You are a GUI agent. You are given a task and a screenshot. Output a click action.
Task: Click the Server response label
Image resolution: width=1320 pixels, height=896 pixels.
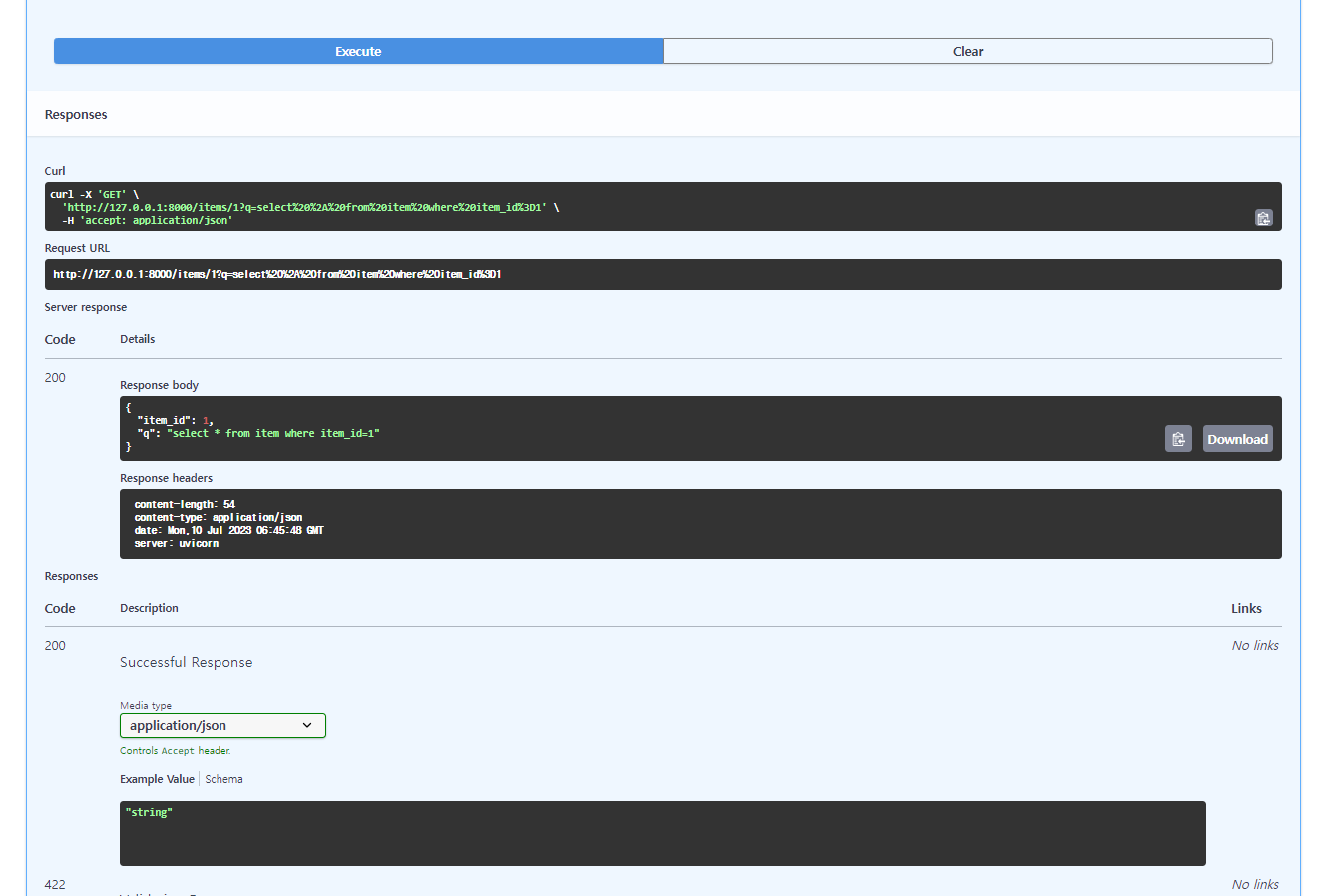tap(86, 307)
